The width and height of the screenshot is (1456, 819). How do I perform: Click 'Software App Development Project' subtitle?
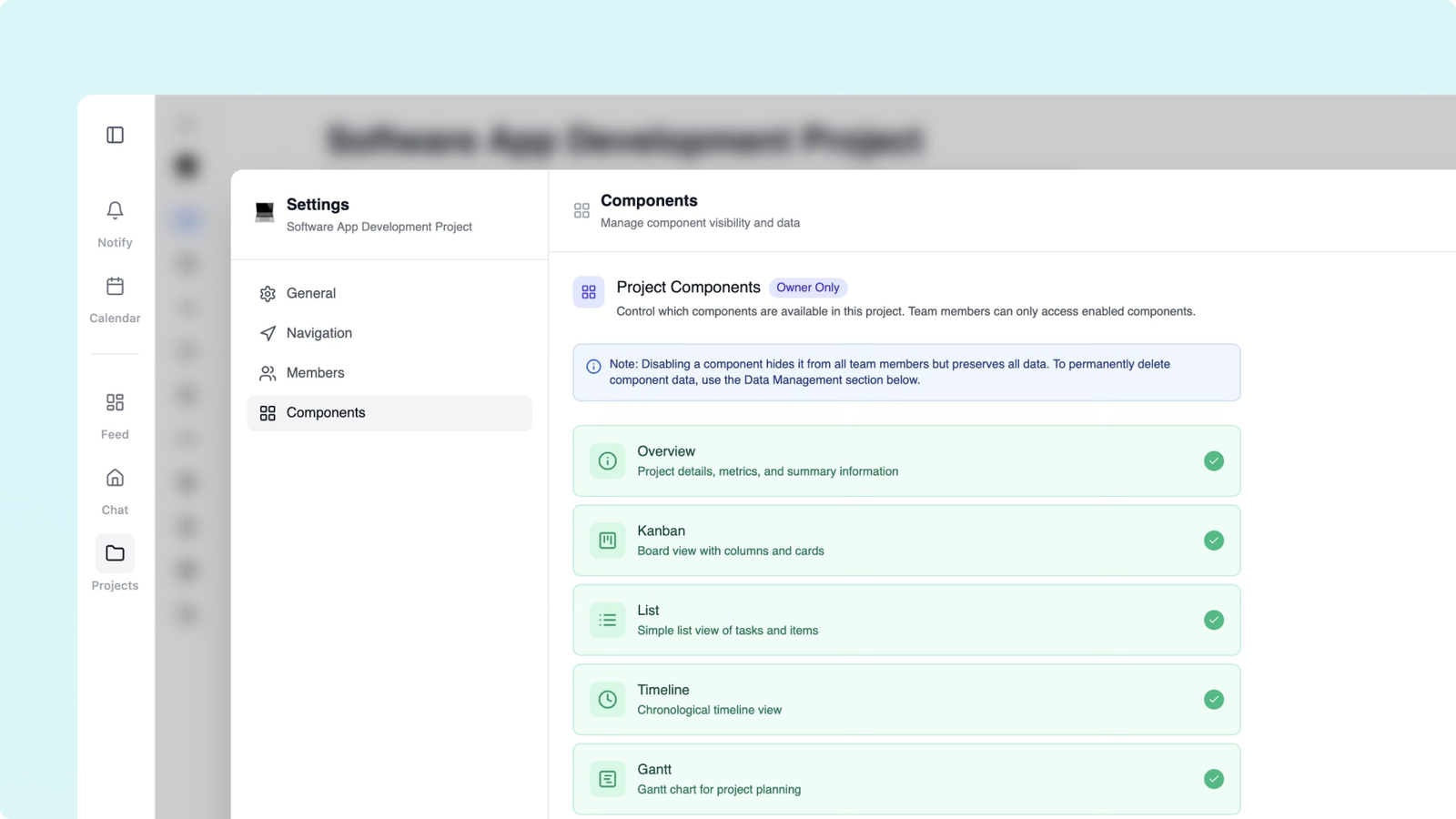(379, 227)
